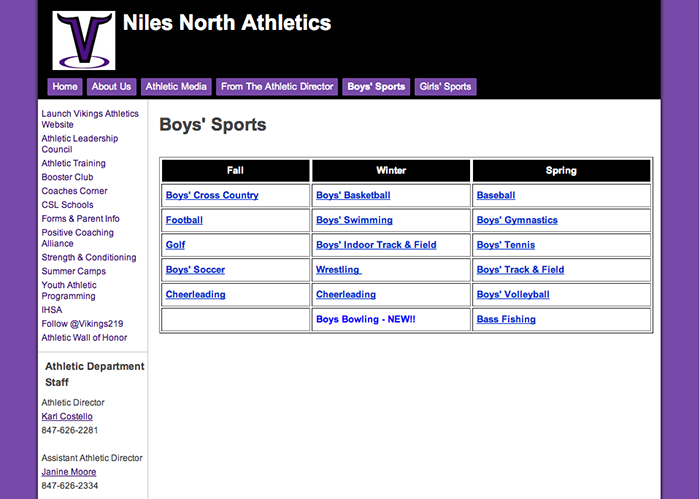Open Strength & Conditioning link

[x=89, y=258]
